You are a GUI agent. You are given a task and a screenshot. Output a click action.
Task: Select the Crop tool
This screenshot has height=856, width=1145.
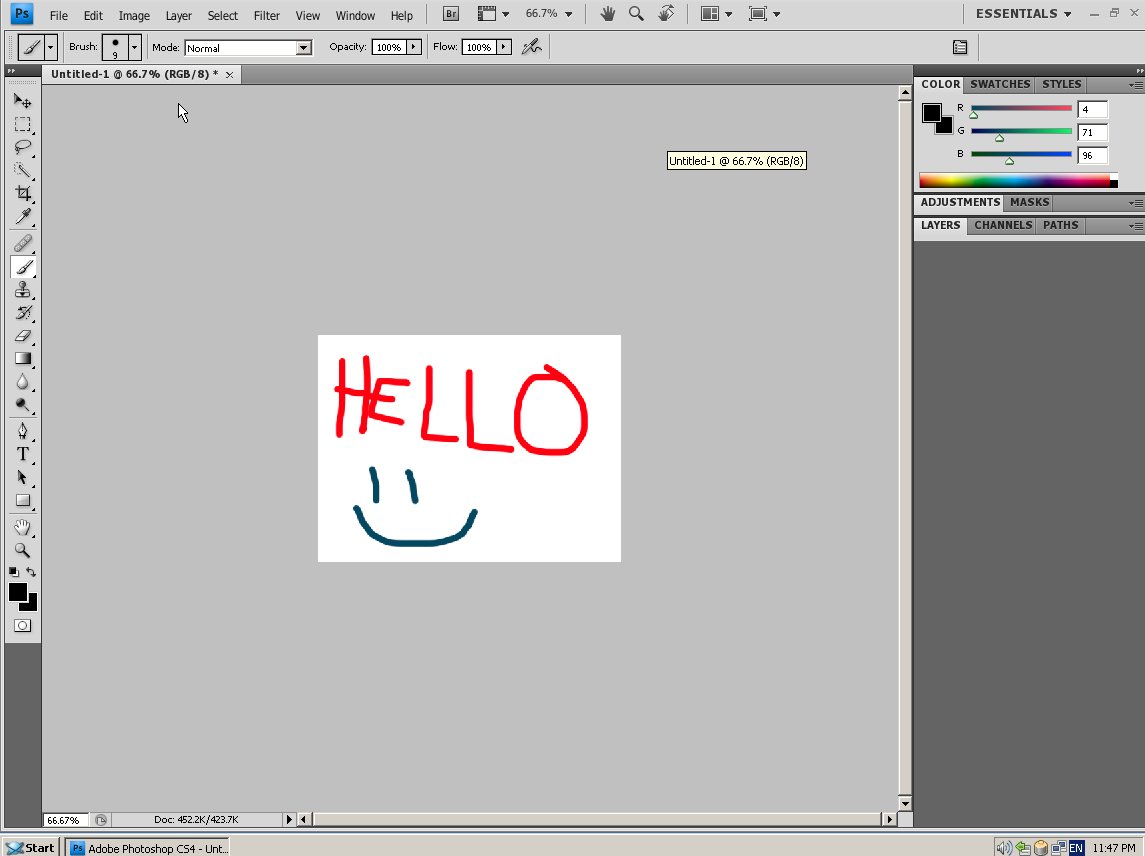[x=23, y=193]
